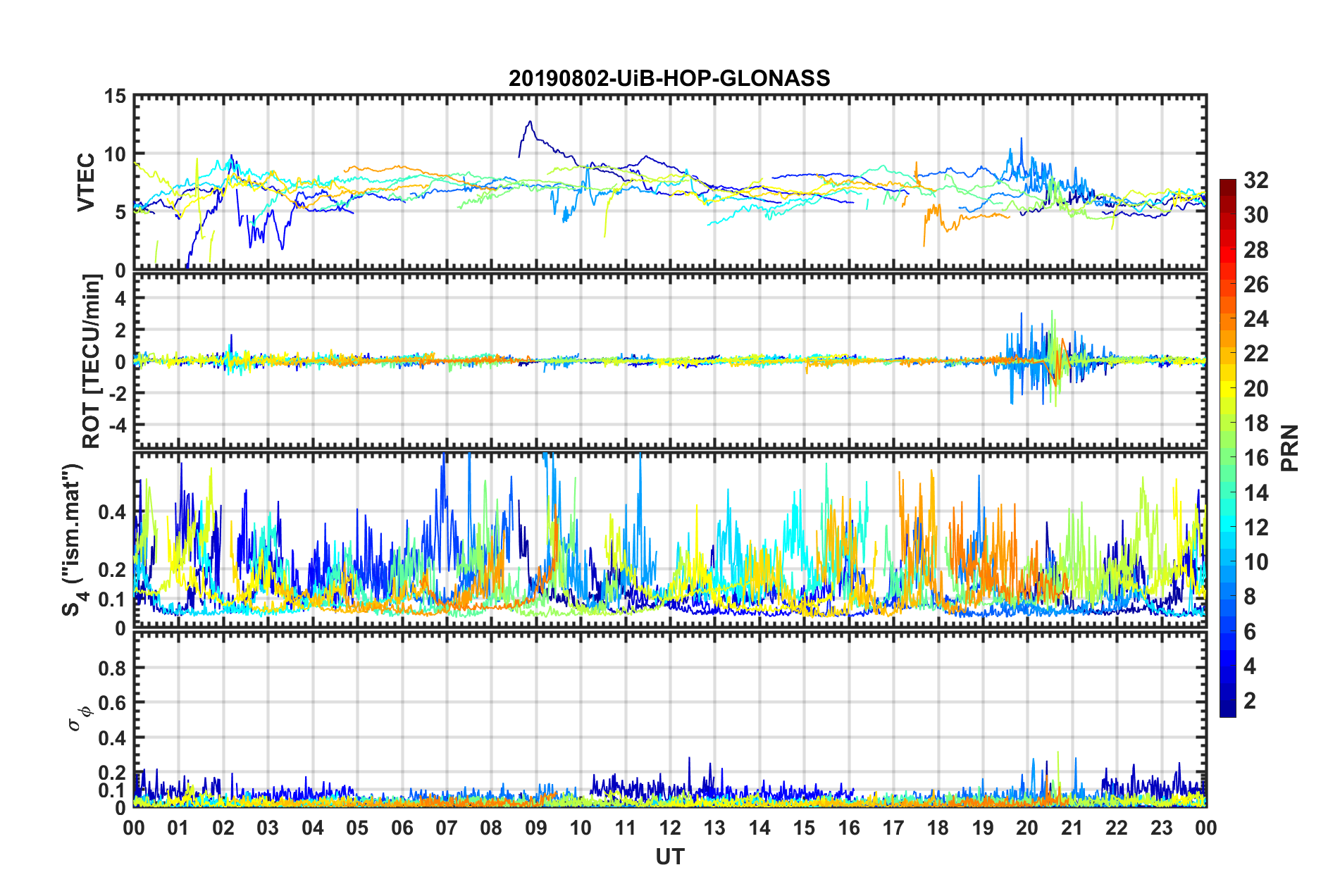Select the VTEC y-axis label

point(86,182)
